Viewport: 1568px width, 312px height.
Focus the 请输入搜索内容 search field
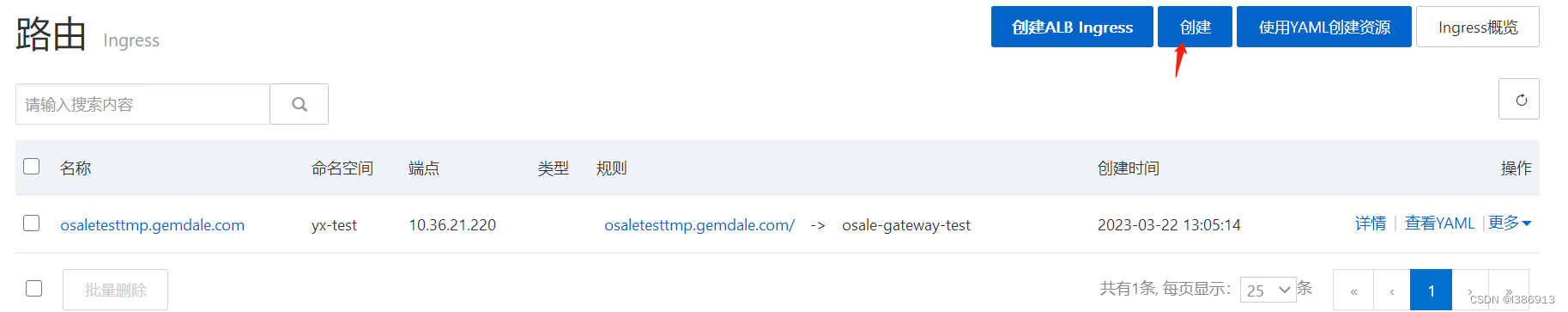pyautogui.click(x=142, y=104)
